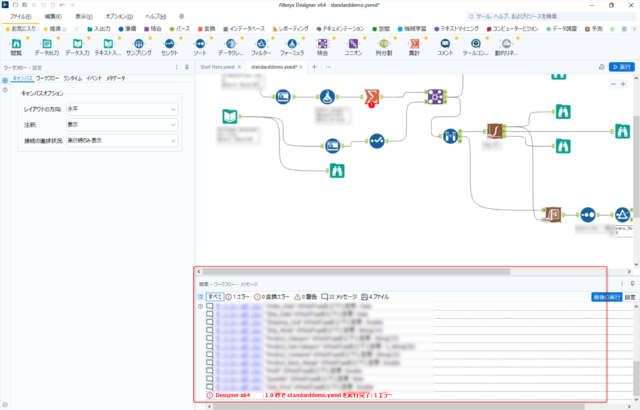The height and width of the screenshot is (410, 640).
Task: Open the レイアウトの方向 dropdown
Action: (x=122, y=109)
